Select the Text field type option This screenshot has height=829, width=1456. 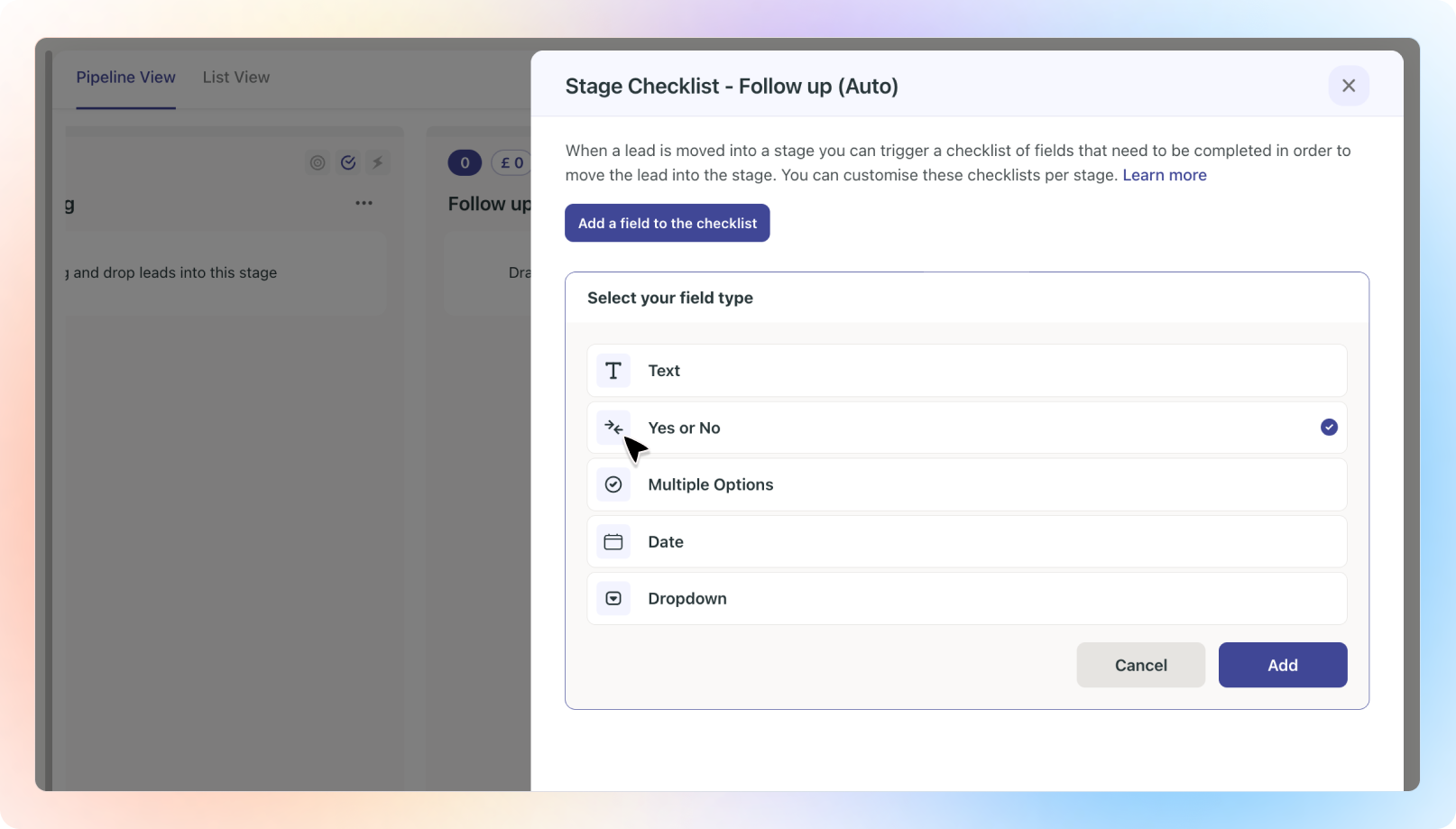coord(965,371)
